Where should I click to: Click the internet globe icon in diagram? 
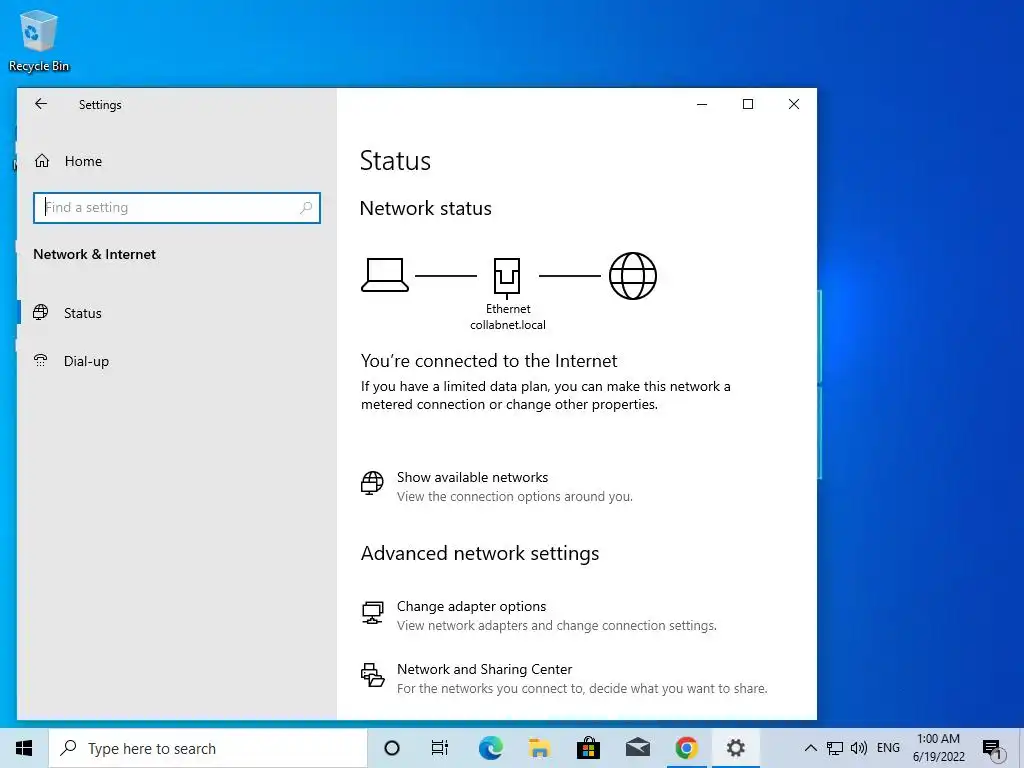coord(633,276)
